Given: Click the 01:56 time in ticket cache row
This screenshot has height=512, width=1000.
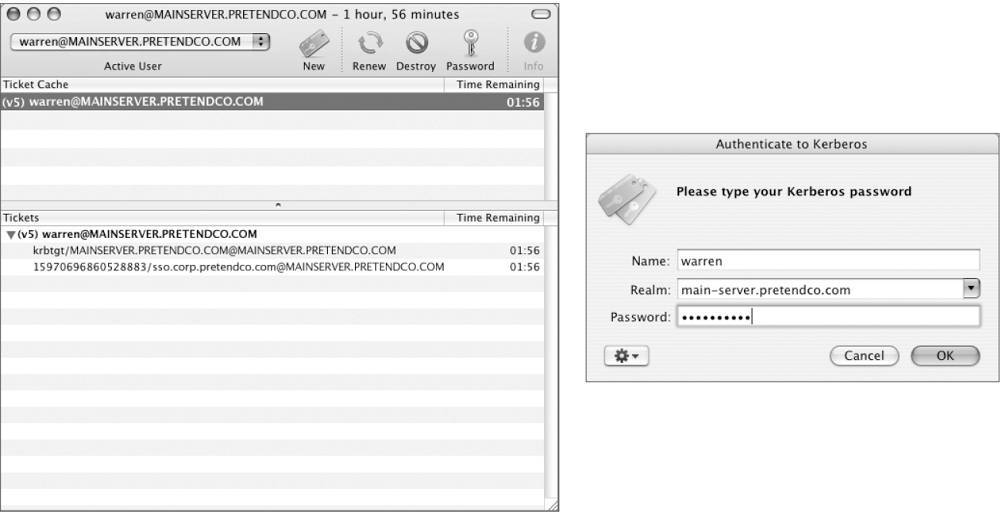Looking at the screenshot, I should pos(523,102).
